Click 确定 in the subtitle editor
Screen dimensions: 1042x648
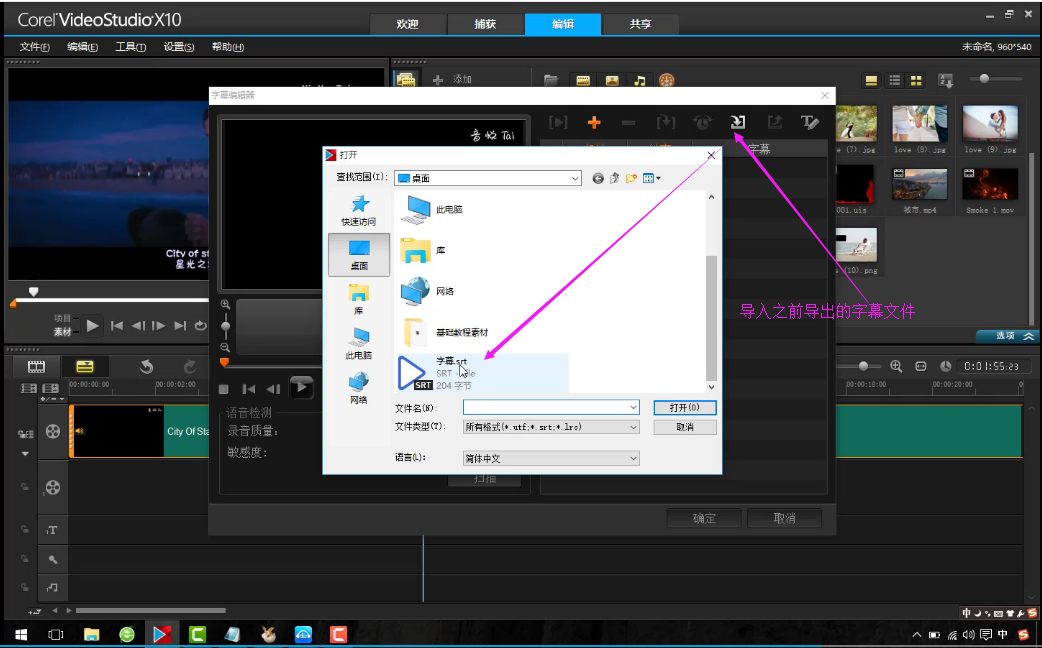coord(704,518)
